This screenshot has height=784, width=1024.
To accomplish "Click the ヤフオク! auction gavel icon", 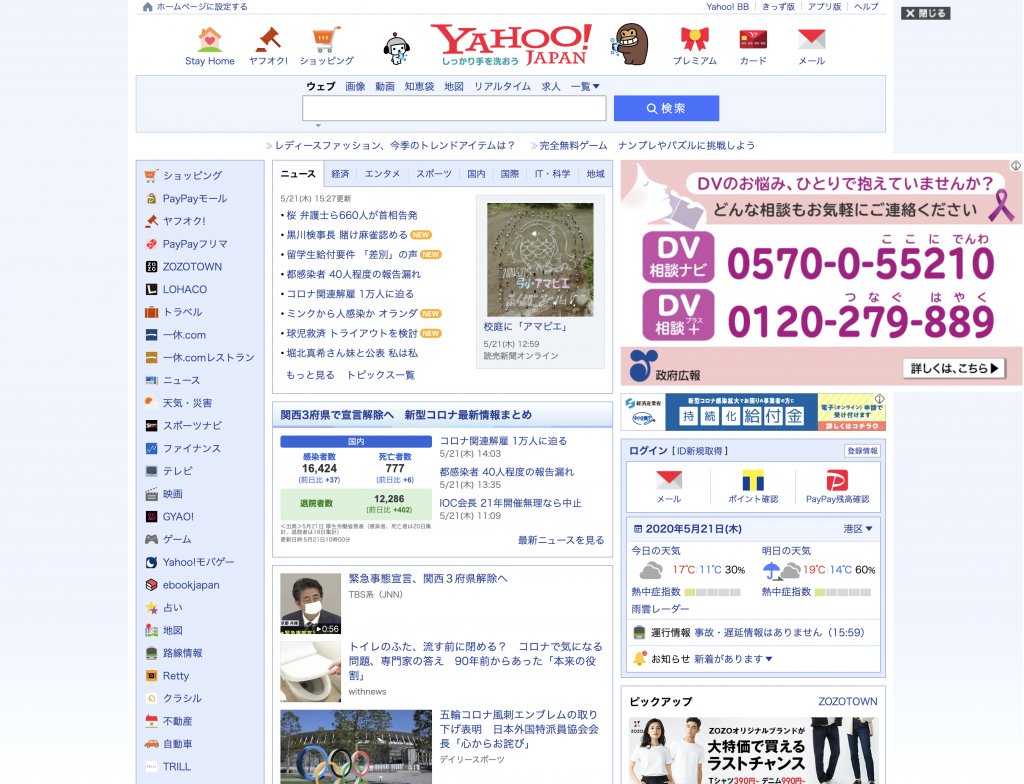I will (268, 41).
